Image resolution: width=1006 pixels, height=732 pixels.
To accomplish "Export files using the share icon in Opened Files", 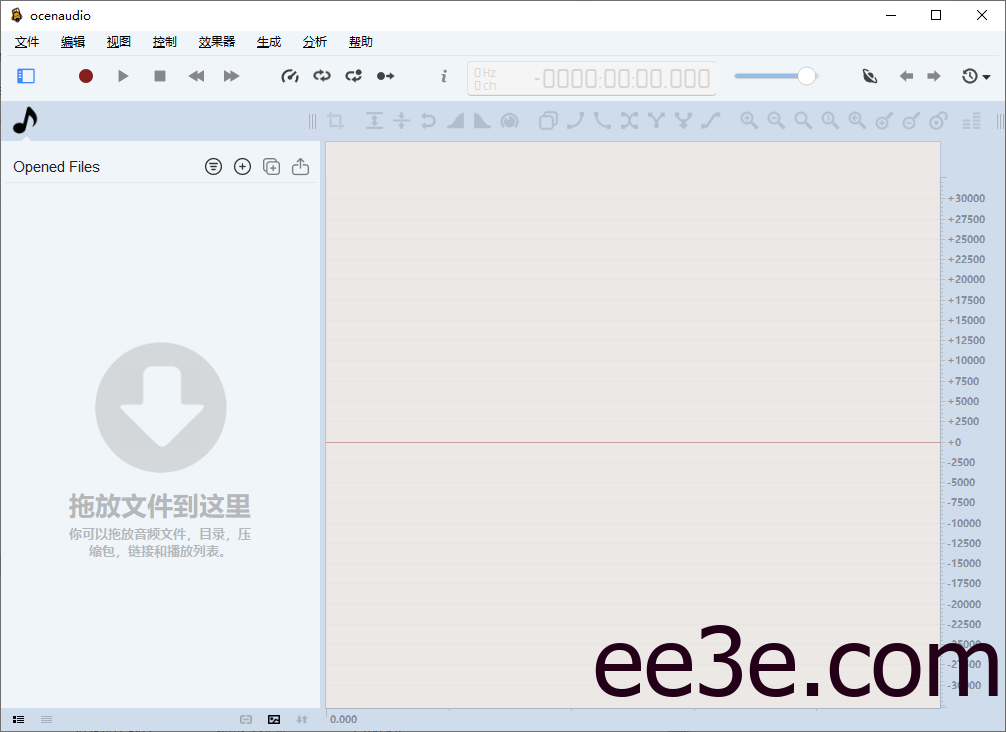I will pos(300,166).
